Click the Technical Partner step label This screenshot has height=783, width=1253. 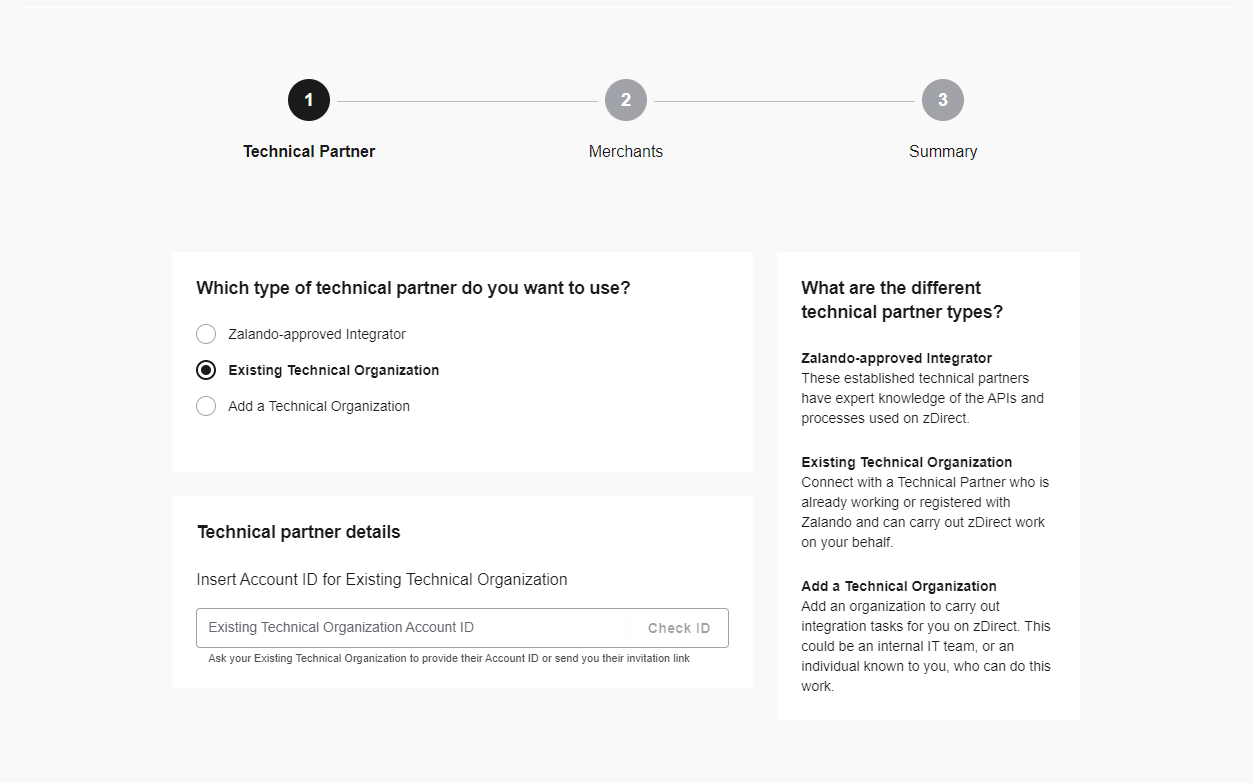(308, 151)
